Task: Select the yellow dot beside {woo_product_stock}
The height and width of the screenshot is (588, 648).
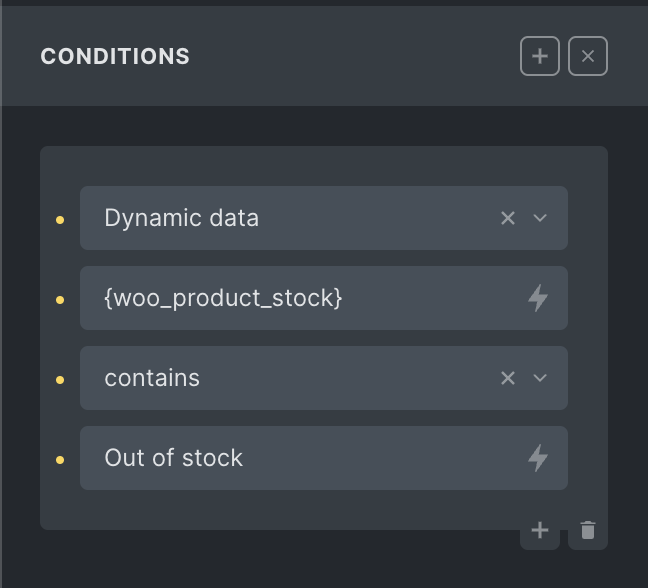Action: [60, 300]
